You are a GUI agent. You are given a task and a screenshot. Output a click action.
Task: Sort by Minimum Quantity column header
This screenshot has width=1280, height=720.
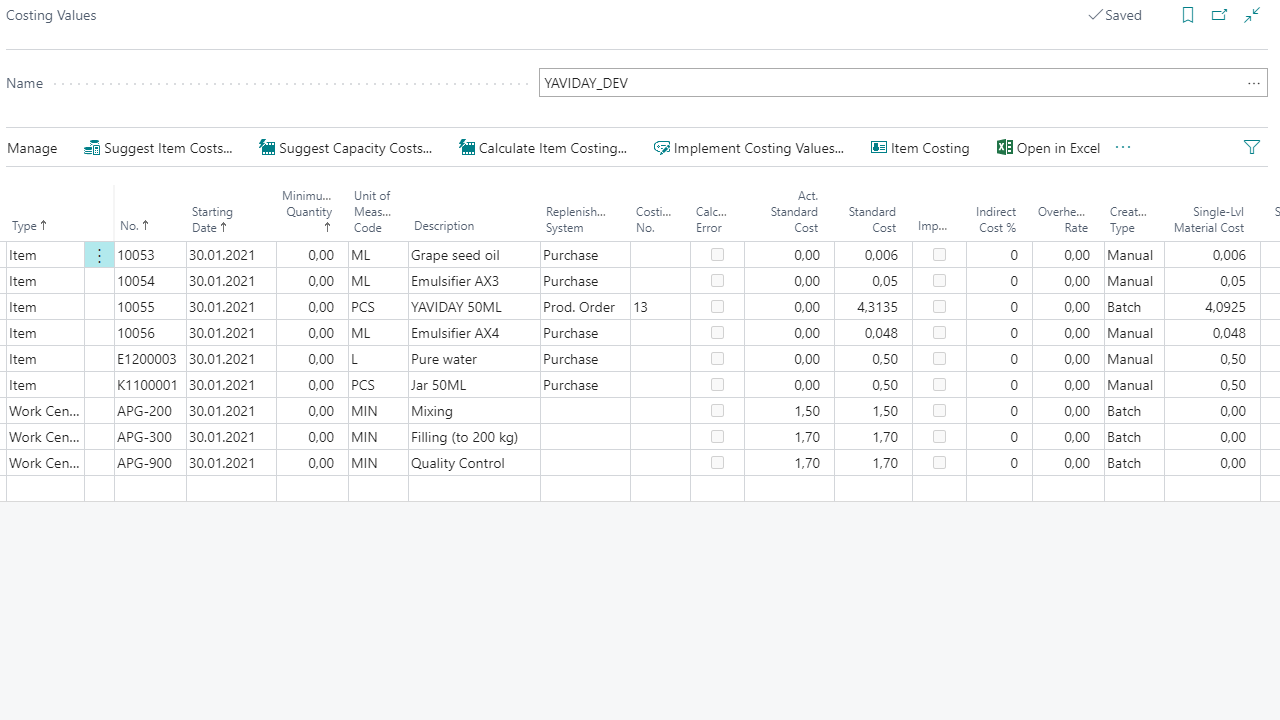[307, 212]
